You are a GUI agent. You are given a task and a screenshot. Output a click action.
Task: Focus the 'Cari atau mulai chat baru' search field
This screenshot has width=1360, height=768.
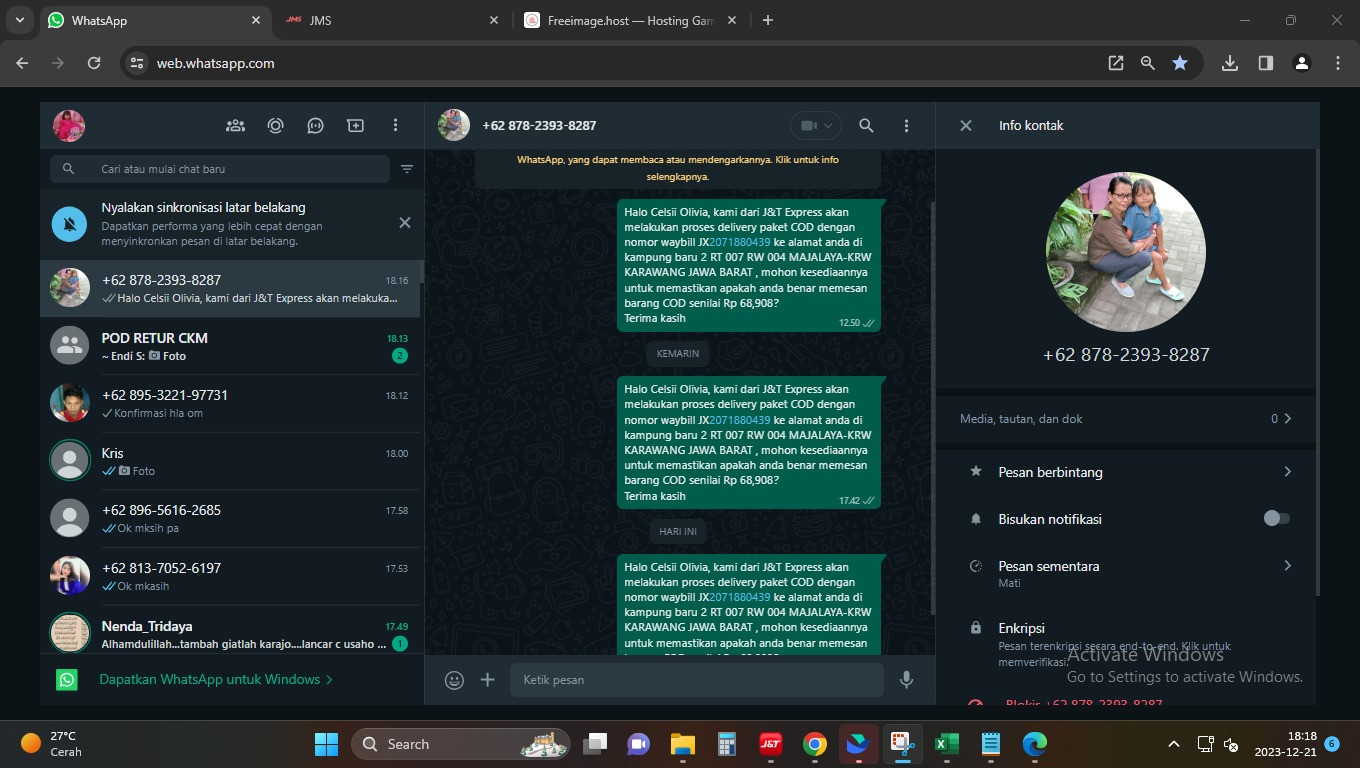[x=220, y=169]
